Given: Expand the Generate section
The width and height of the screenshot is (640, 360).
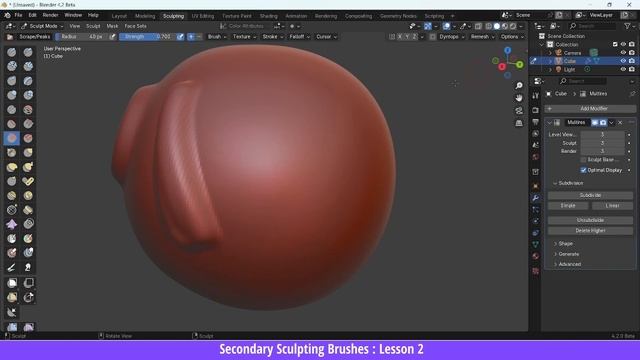Looking at the screenshot, I should tap(568, 254).
